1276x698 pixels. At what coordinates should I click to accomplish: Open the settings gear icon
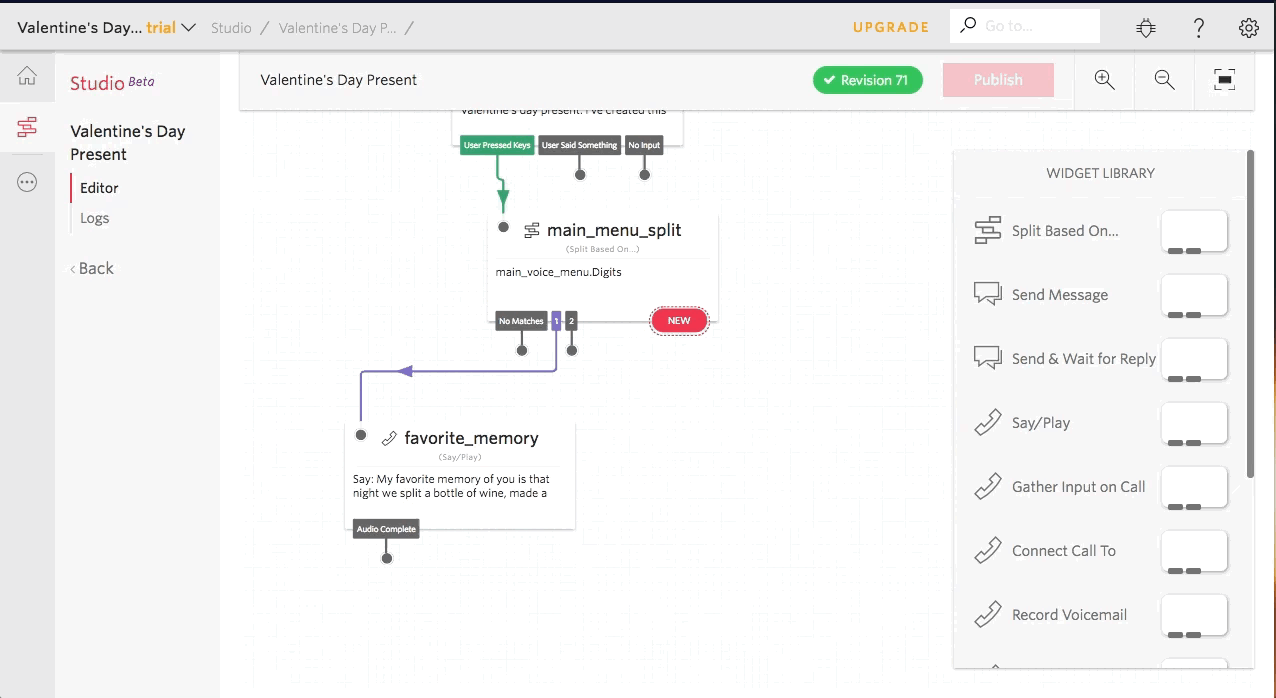click(x=1248, y=28)
